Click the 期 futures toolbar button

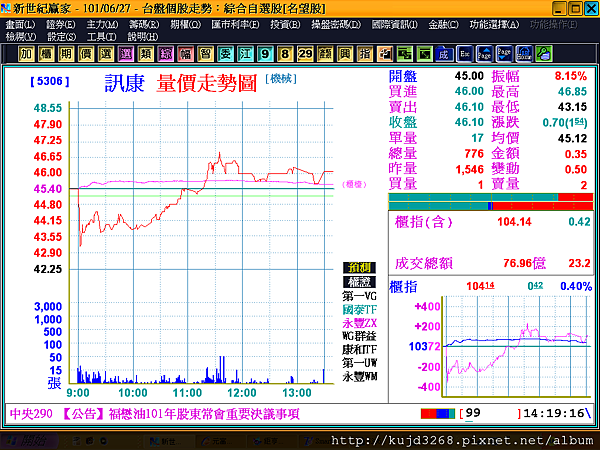(x=66, y=54)
